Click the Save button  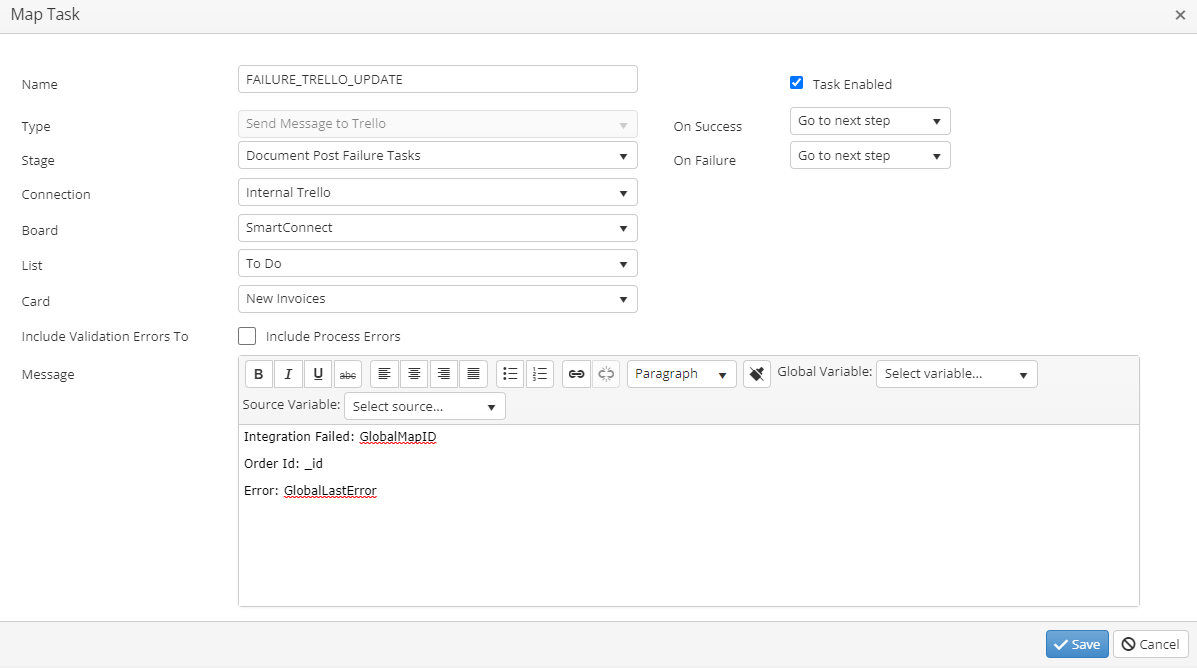(1077, 644)
